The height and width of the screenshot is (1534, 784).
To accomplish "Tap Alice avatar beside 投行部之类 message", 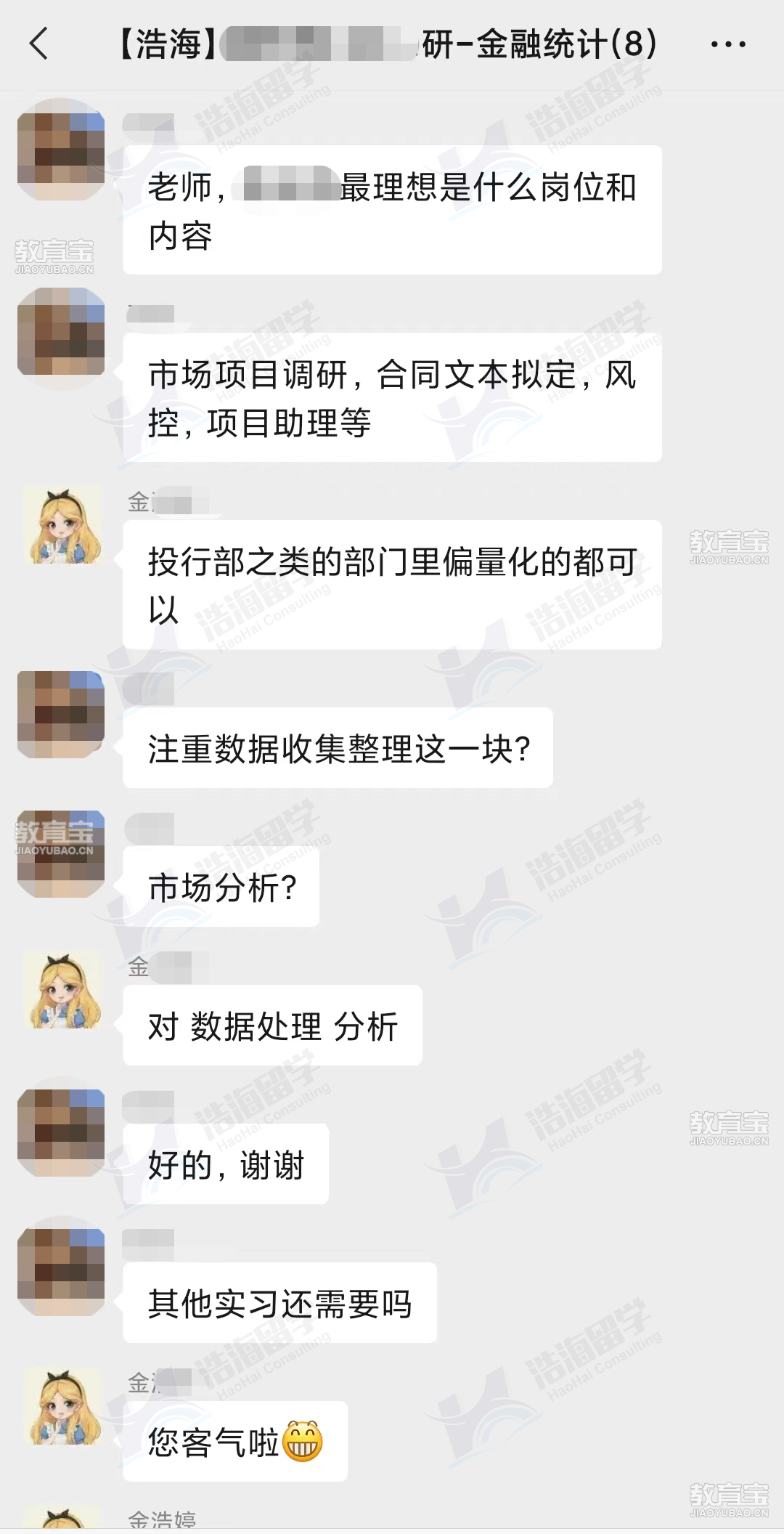I will 62,525.
